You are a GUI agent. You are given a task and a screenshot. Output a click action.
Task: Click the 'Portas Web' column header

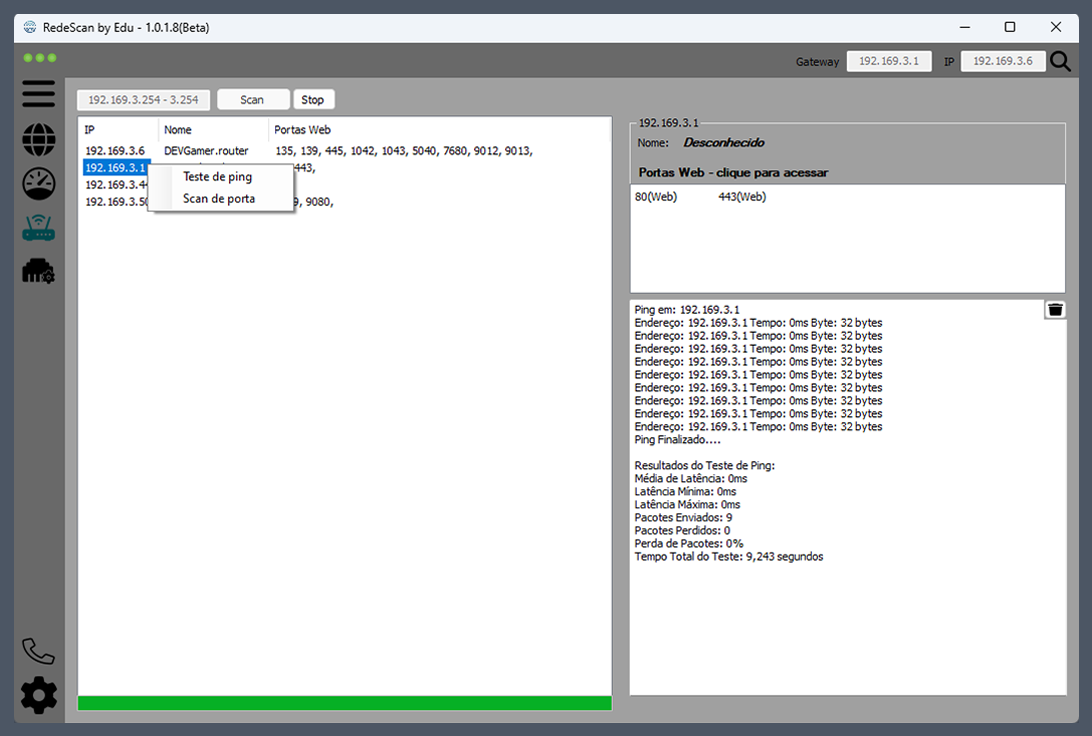coord(302,130)
